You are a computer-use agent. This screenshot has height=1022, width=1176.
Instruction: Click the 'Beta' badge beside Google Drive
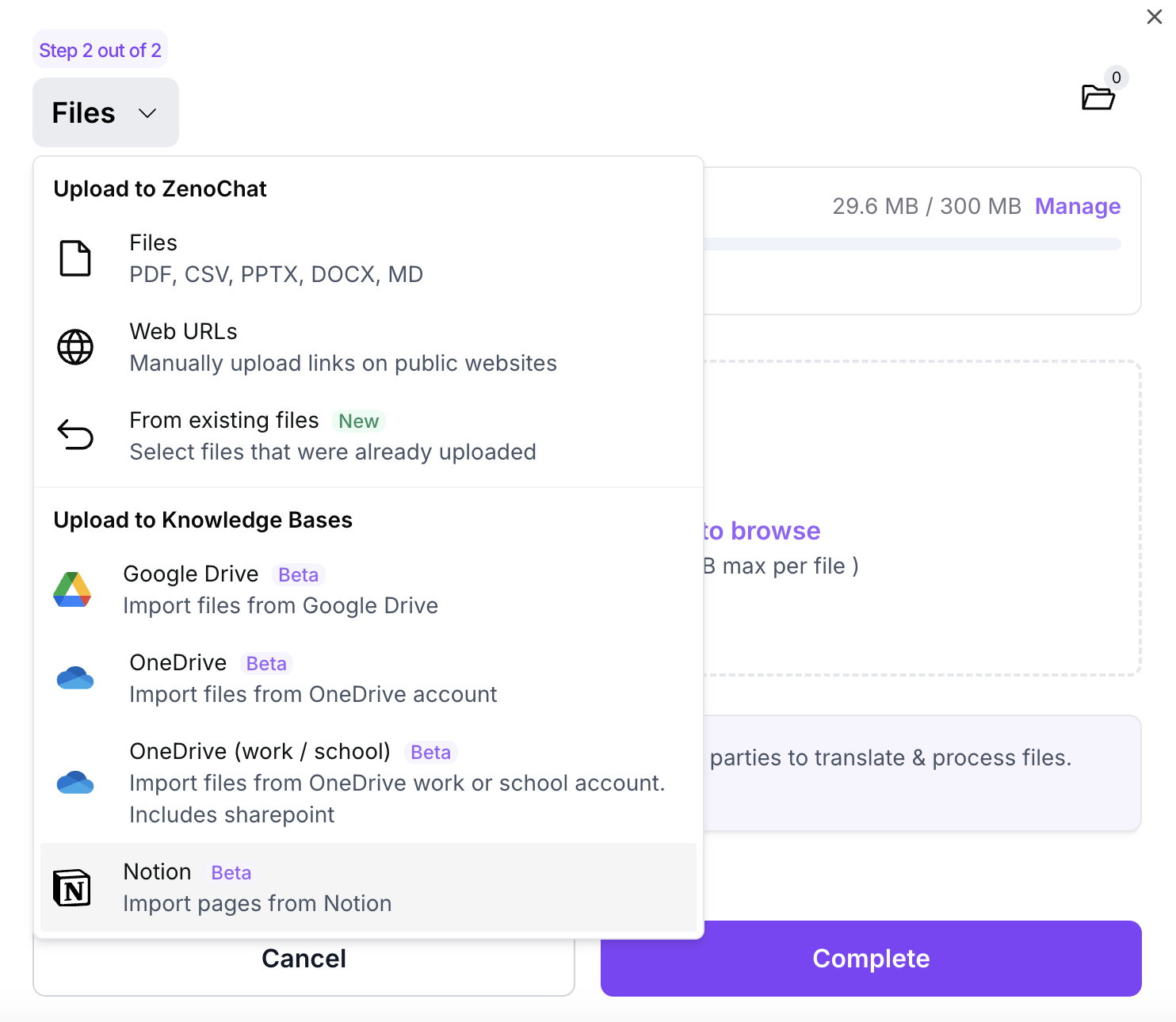pos(299,574)
